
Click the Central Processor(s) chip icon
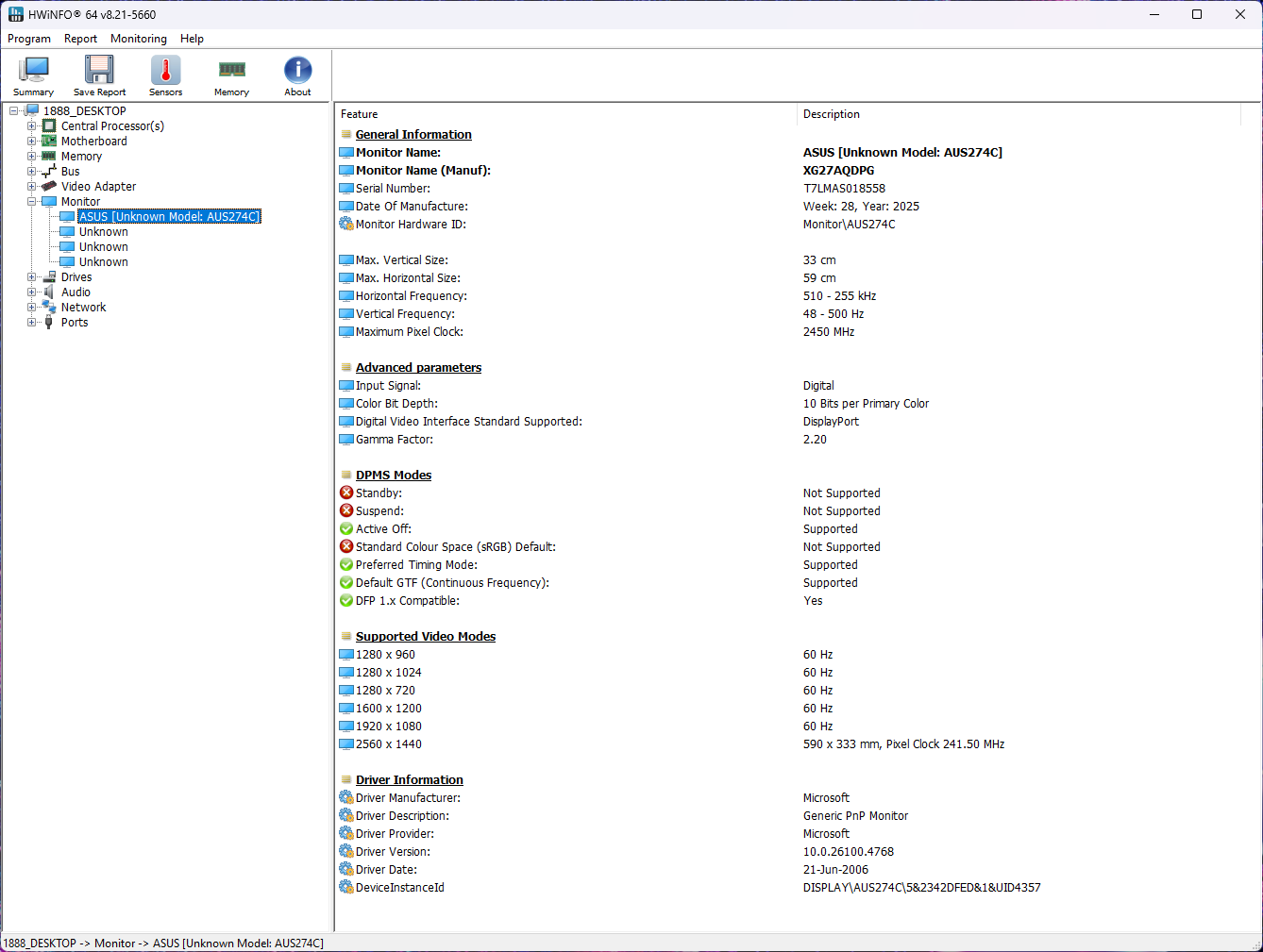pyautogui.click(x=49, y=125)
